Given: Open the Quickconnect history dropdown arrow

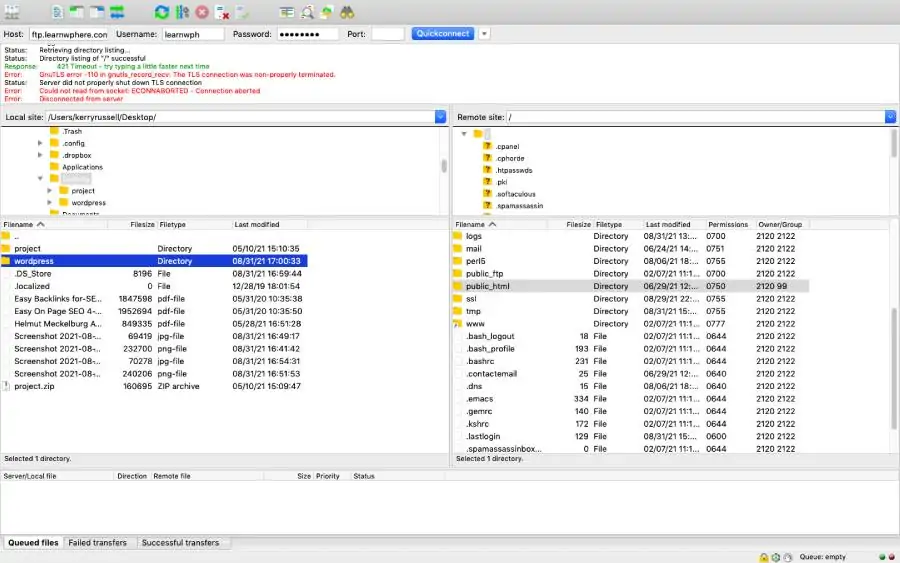Looking at the screenshot, I should pos(485,33).
